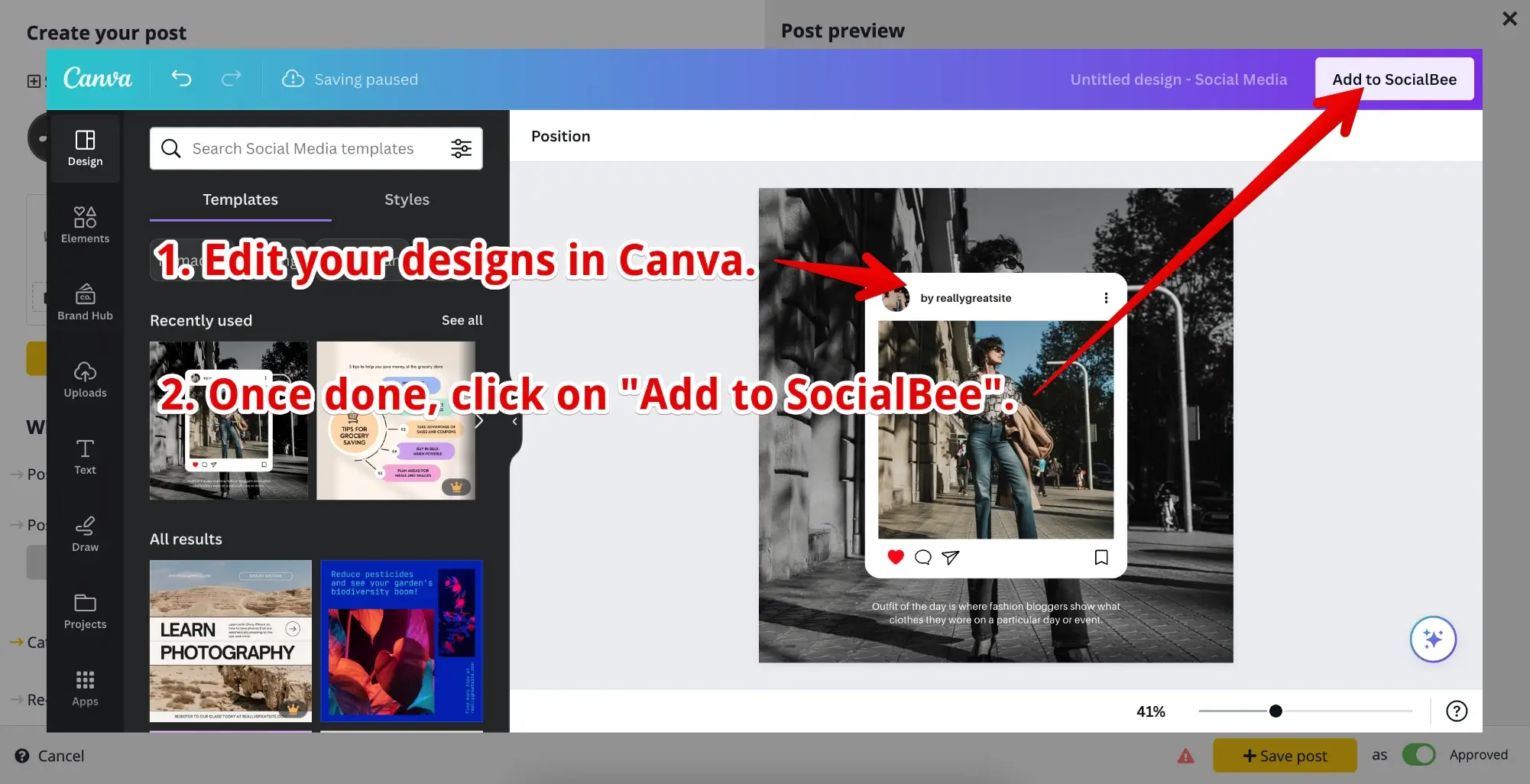Click See all recently used
Viewport: 1530px width, 784px height.
[462, 320]
